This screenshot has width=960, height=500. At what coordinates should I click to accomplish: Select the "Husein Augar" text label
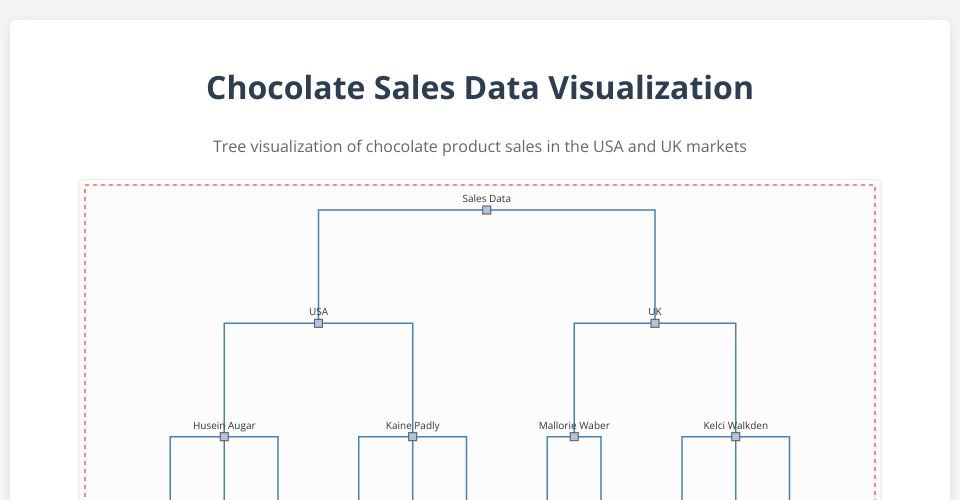click(x=224, y=425)
